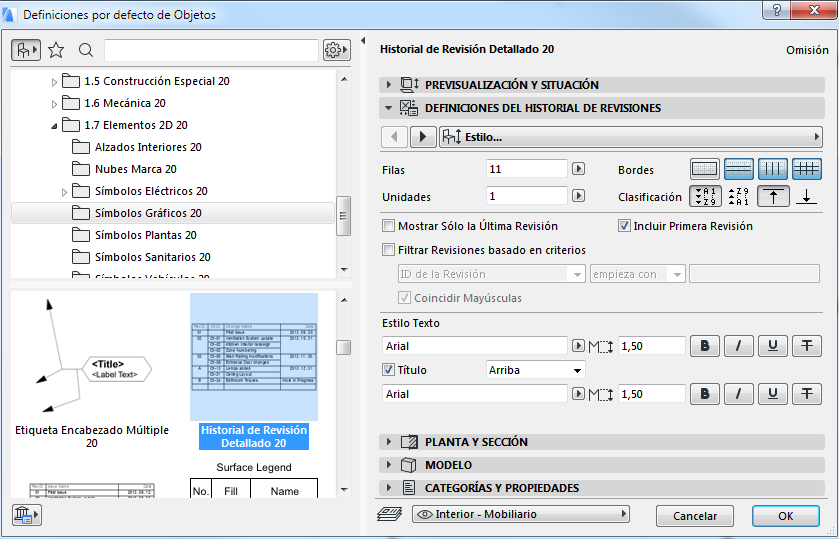
Task: Open the Filas value arrow button
Action: (x=578, y=169)
